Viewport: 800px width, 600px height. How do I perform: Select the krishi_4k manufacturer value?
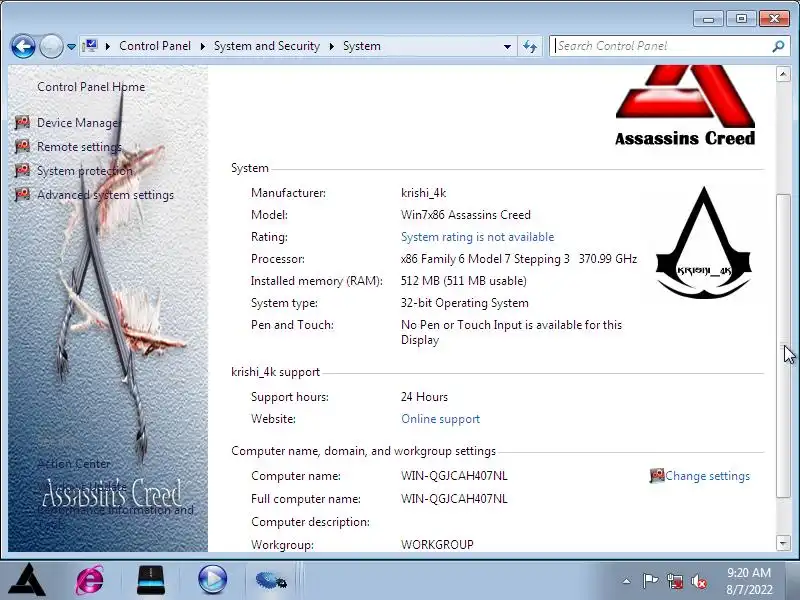(x=423, y=193)
